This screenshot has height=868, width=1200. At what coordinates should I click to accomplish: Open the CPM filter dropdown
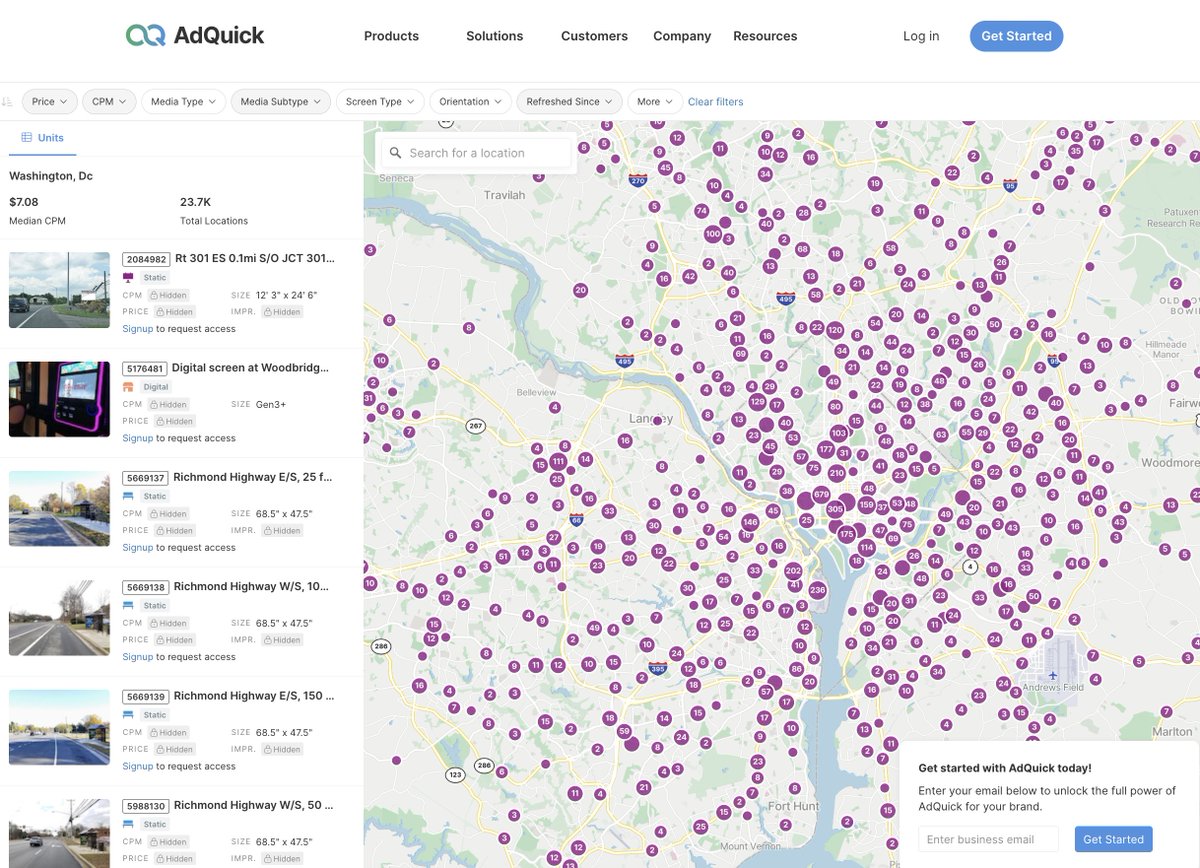(x=109, y=102)
